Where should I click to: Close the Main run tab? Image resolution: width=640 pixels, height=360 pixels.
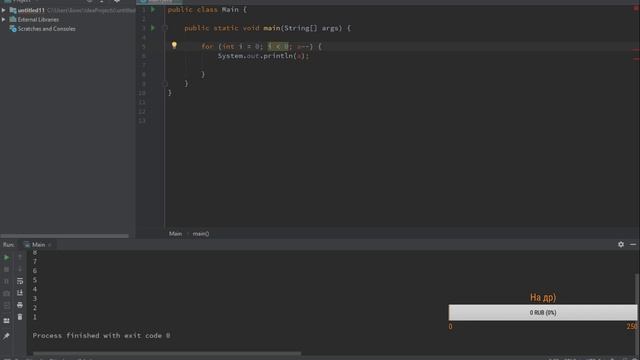click(x=50, y=245)
